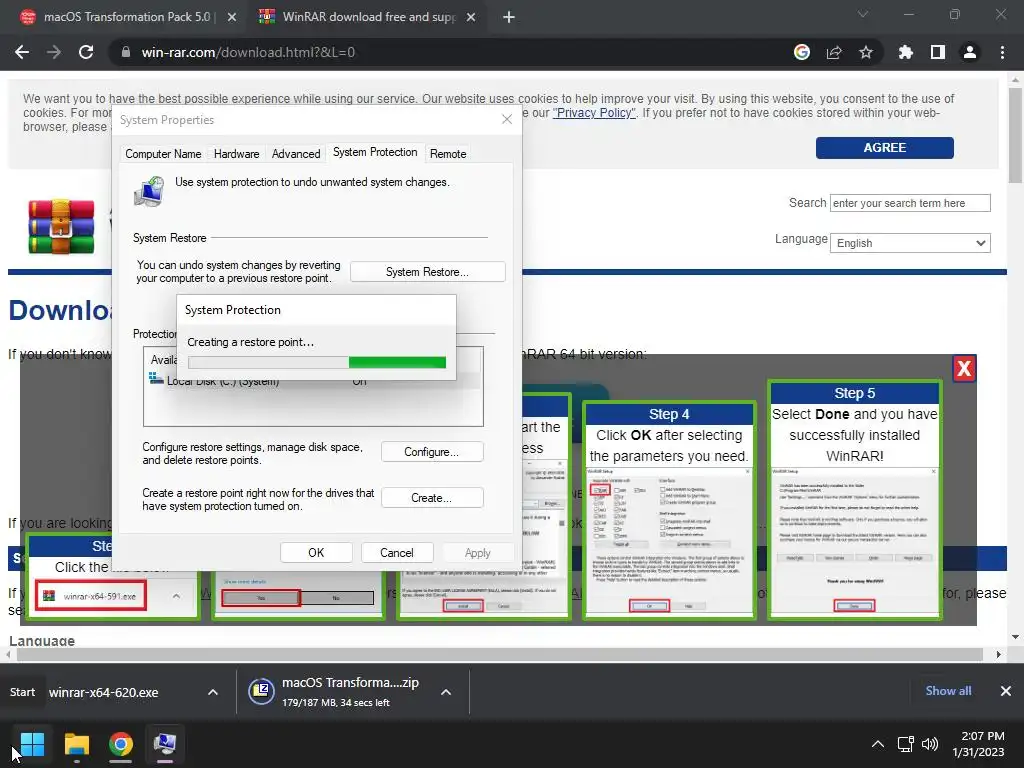This screenshot has height=768, width=1024.
Task: Close the System Properties dialog
Action: (507, 119)
